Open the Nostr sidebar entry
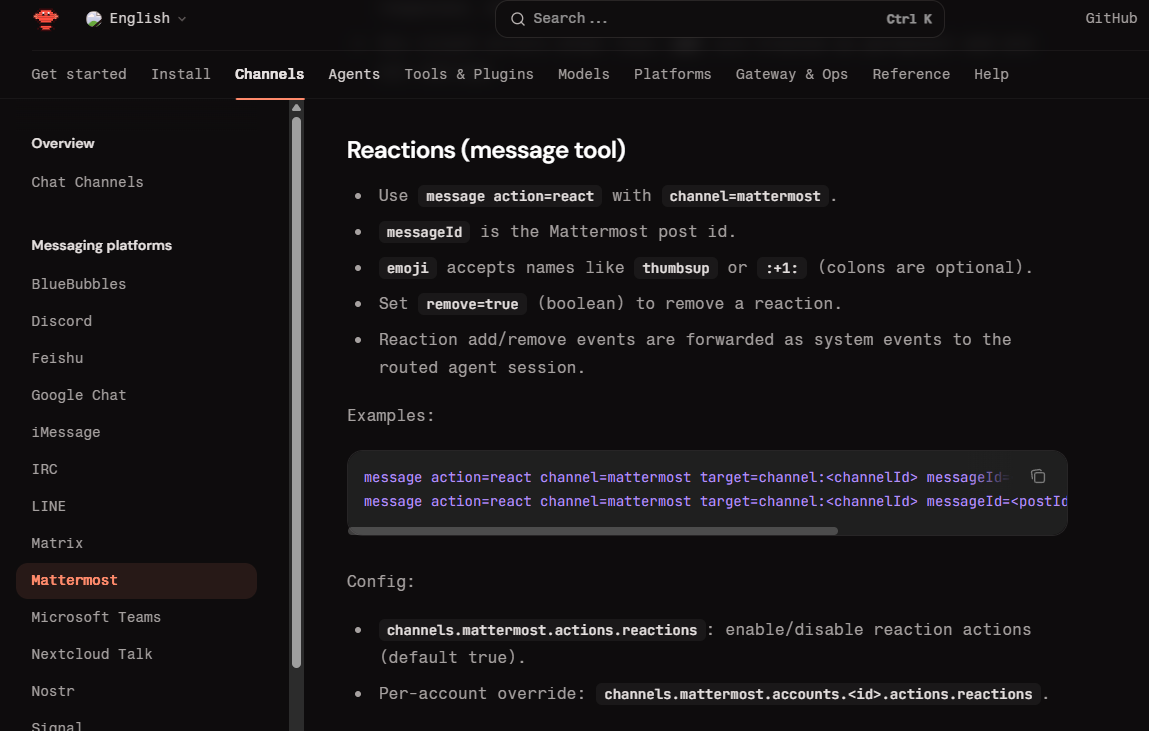 (x=53, y=691)
